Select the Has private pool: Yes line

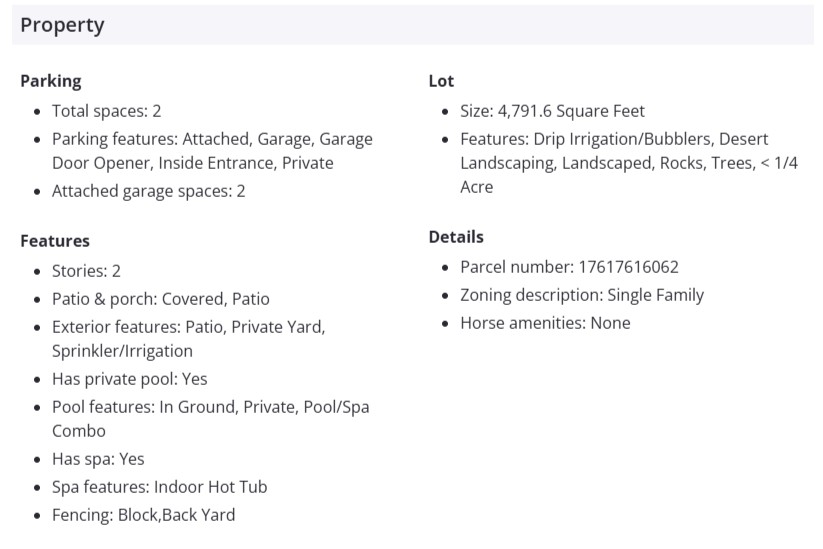(x=130, y=379)
